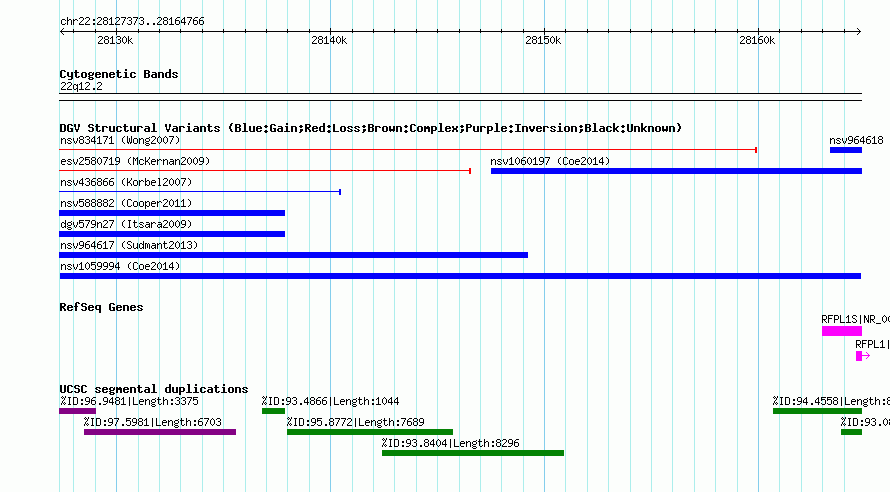Click purple duplication bar %ID:96.9481 Length:3375
890x492 pixels.
(x=78, y=411)
